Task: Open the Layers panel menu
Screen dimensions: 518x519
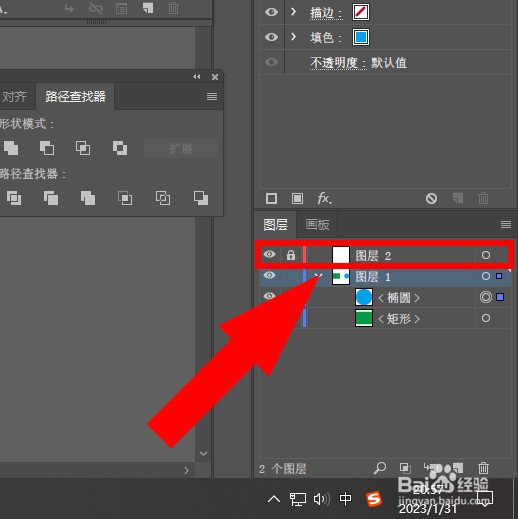Action: (x=506, y=225)
